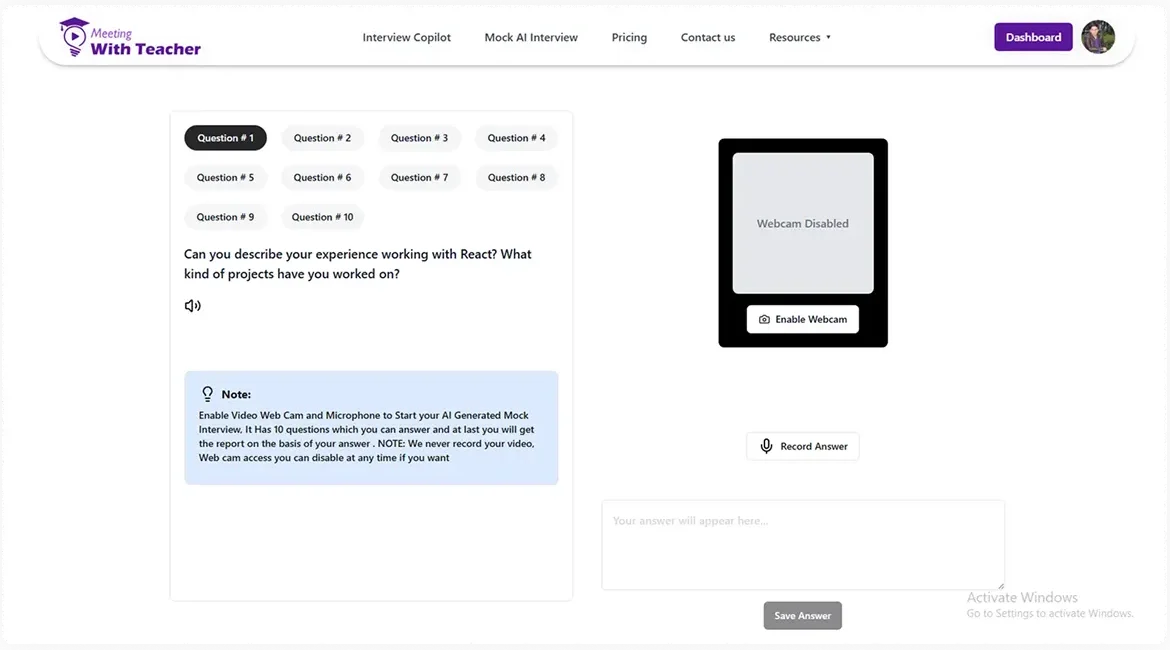Switch to Question # 2
This screenshot has width=1170, height=650.
point(322,138)
